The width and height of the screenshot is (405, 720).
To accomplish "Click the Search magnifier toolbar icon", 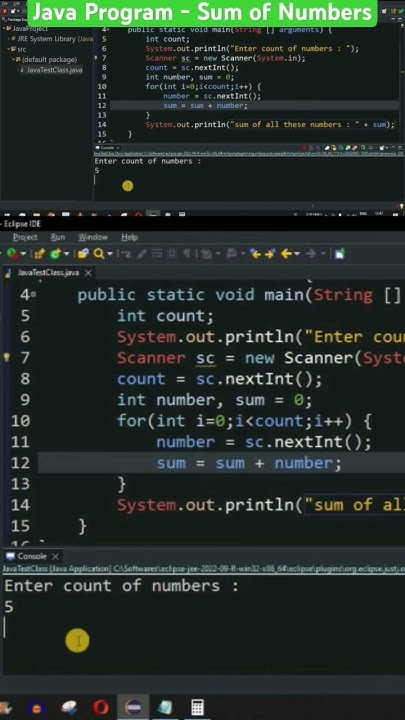I will pyautogui.click(x=98, y=253).
